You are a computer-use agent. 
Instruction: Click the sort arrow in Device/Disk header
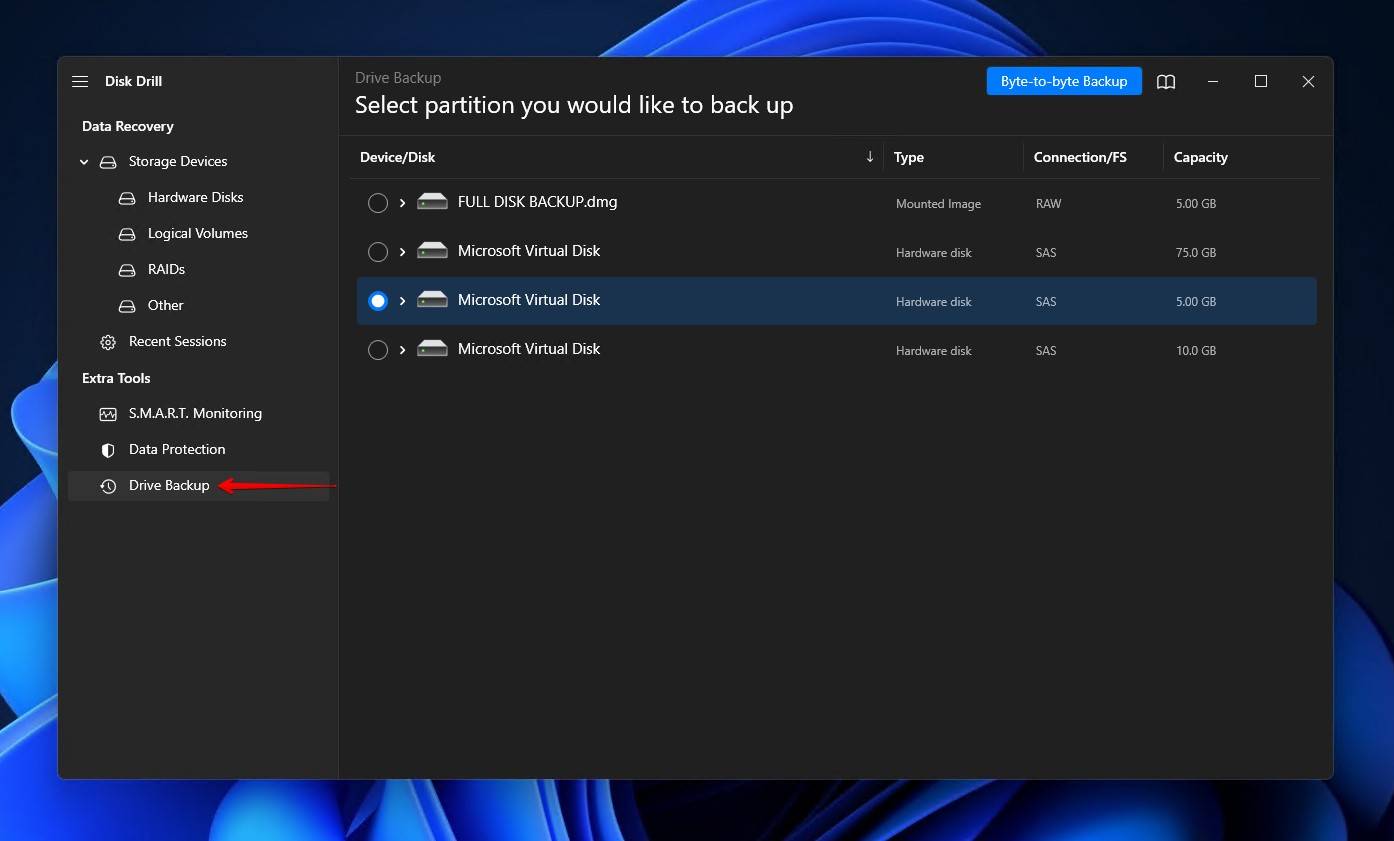(870, 157)
